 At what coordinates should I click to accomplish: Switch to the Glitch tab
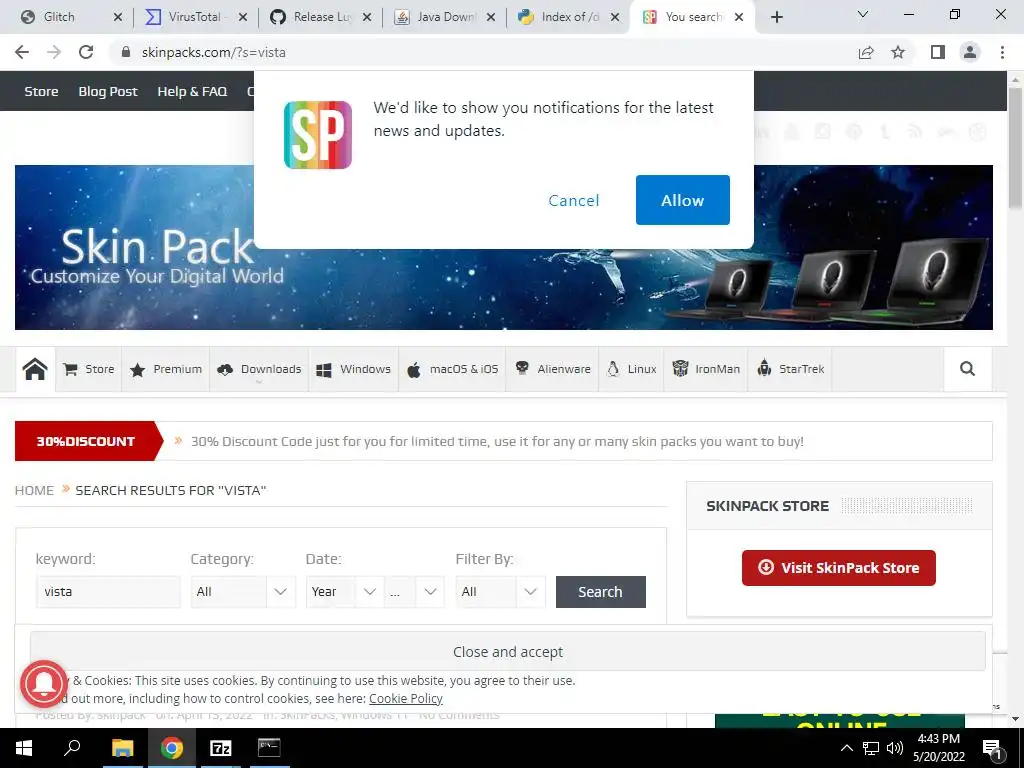[x=59, y=17]
